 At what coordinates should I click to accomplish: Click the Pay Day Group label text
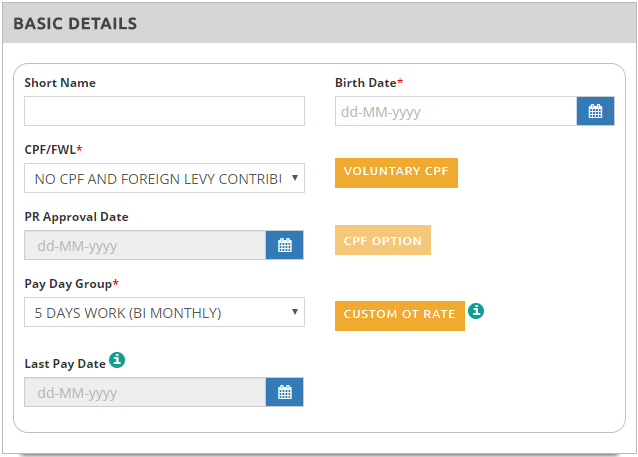tap(69, 284)
